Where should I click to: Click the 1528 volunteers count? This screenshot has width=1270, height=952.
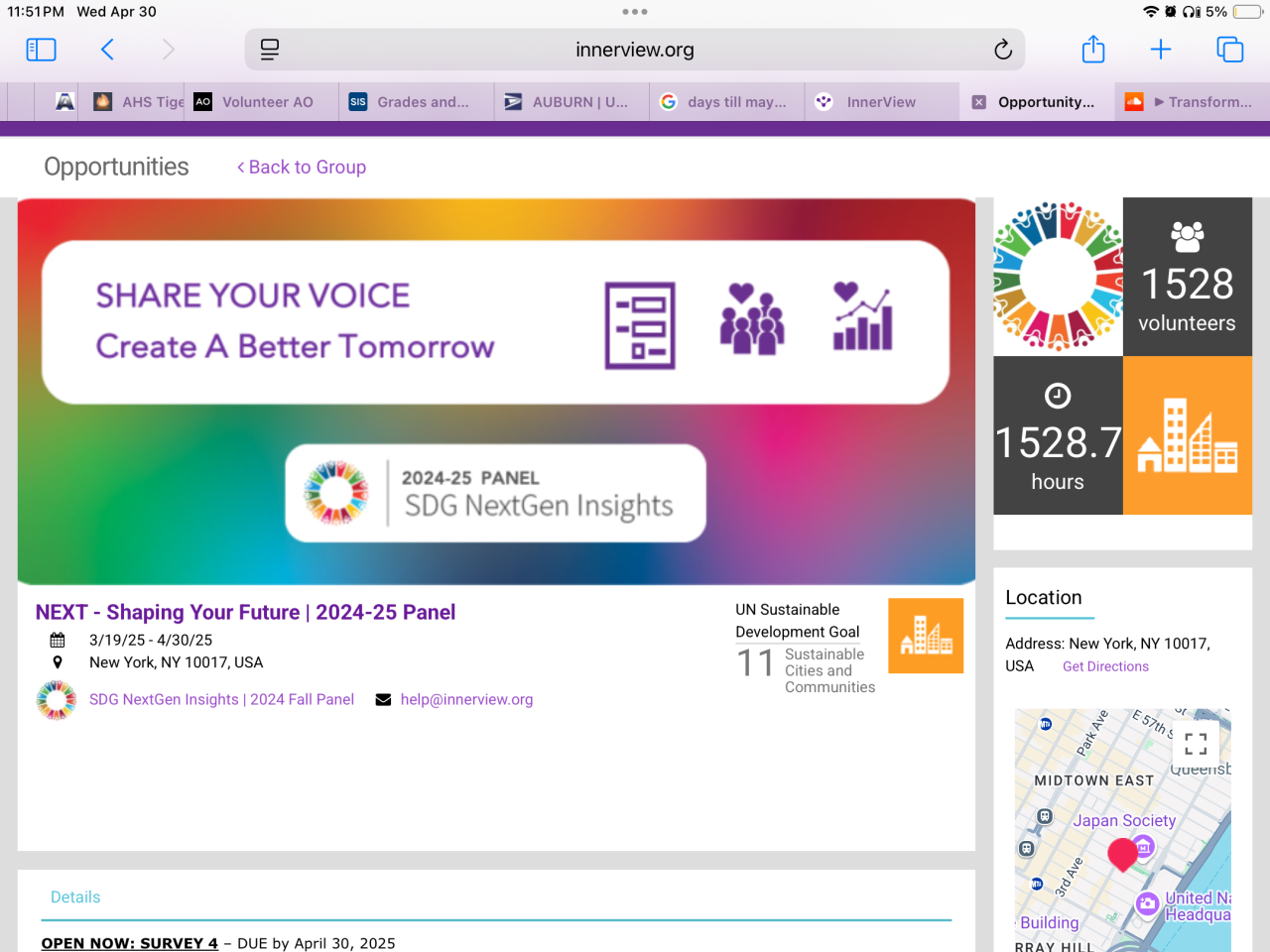point(1188,285)
